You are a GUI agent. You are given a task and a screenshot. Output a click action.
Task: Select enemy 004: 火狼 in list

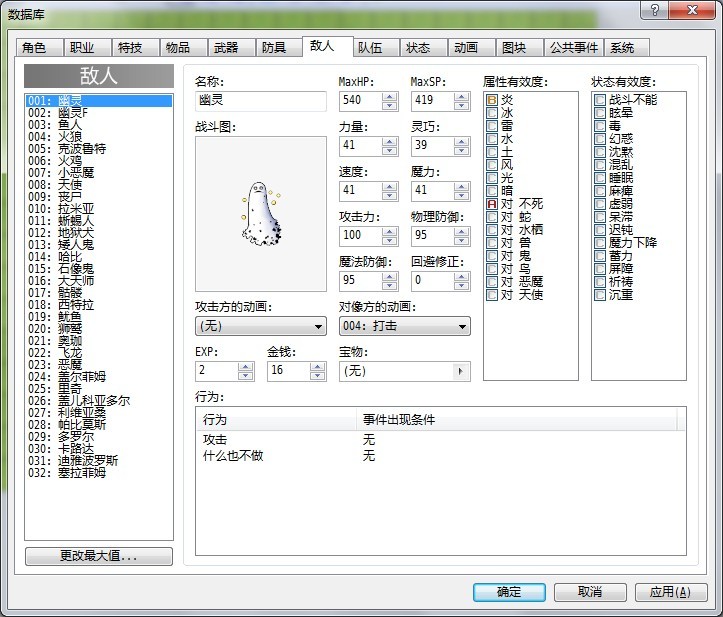point(99,136)
